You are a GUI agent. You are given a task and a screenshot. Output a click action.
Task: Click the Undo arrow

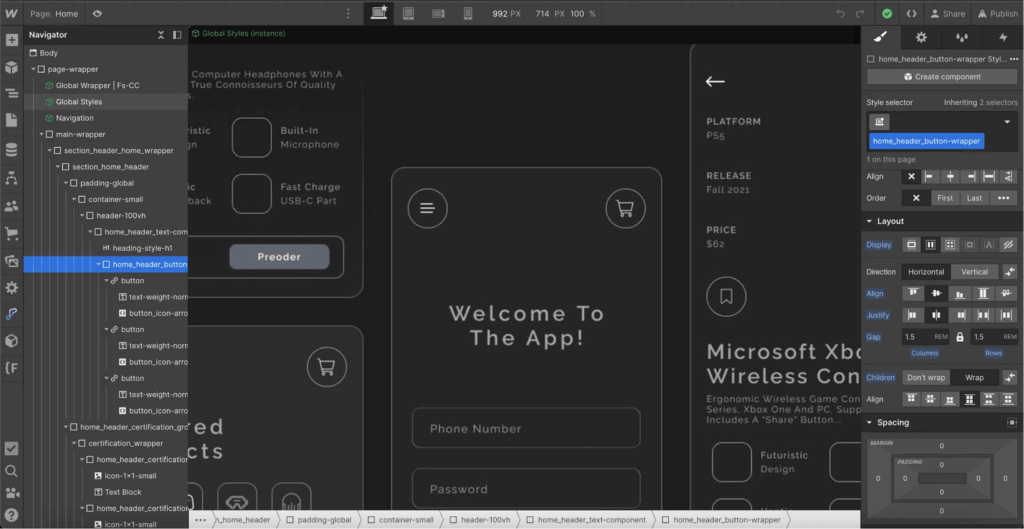[840, 13]
